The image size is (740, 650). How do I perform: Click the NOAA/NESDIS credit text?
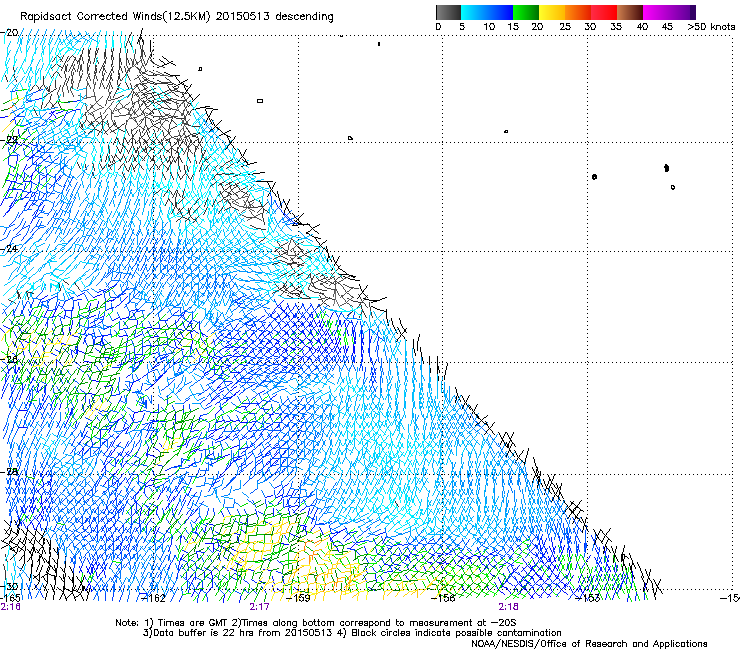[x=589, y=643]
